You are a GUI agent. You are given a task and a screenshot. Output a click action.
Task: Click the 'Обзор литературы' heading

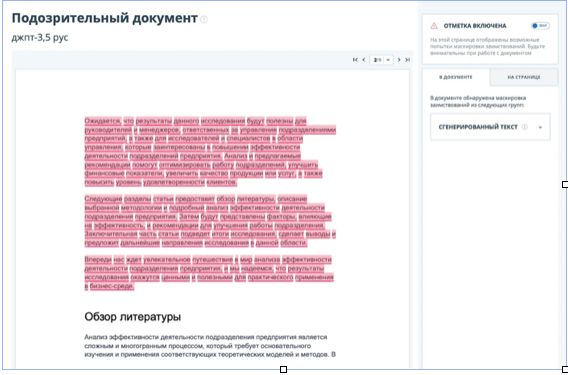(x=133, y=317)
